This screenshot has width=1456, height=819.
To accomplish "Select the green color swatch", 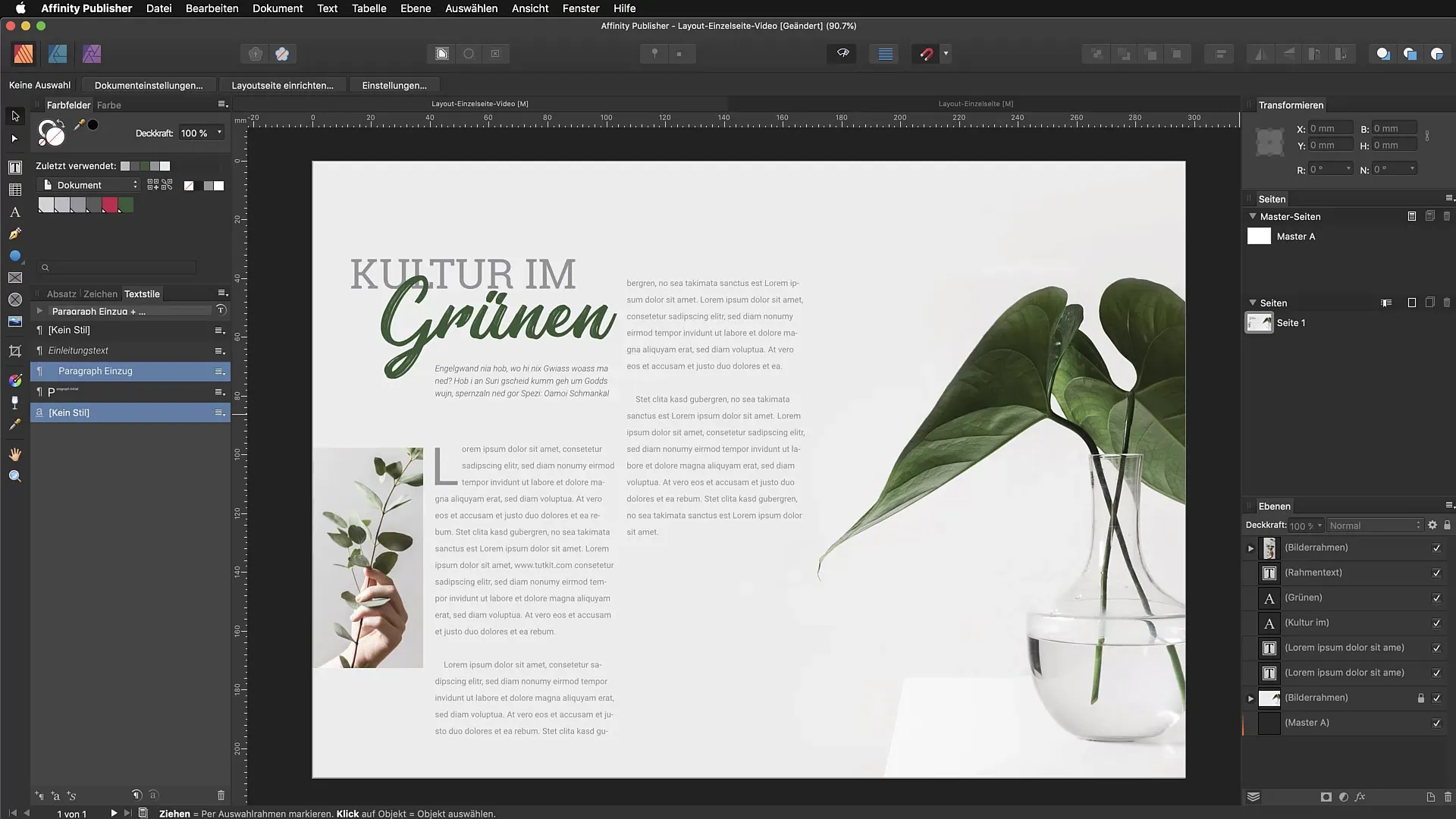I will pos(126,205).
